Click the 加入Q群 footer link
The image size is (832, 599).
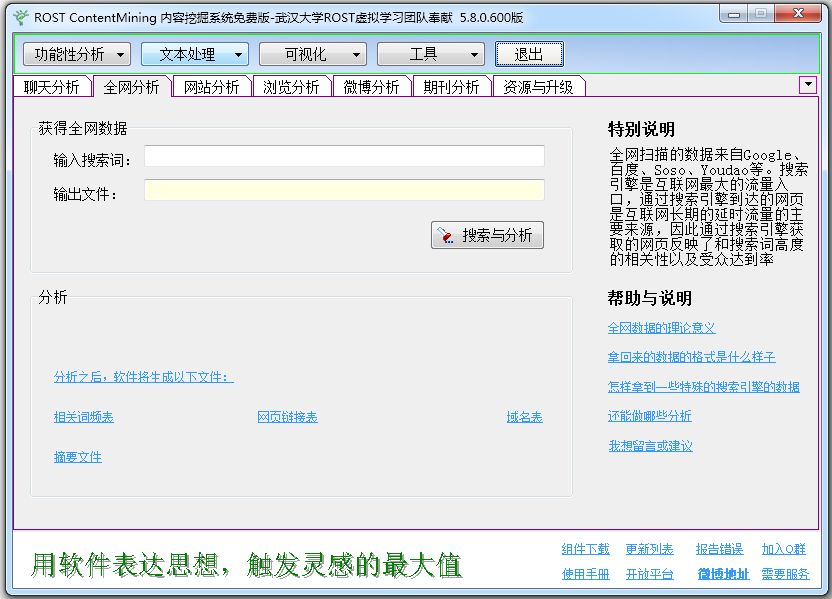(784, 549)
